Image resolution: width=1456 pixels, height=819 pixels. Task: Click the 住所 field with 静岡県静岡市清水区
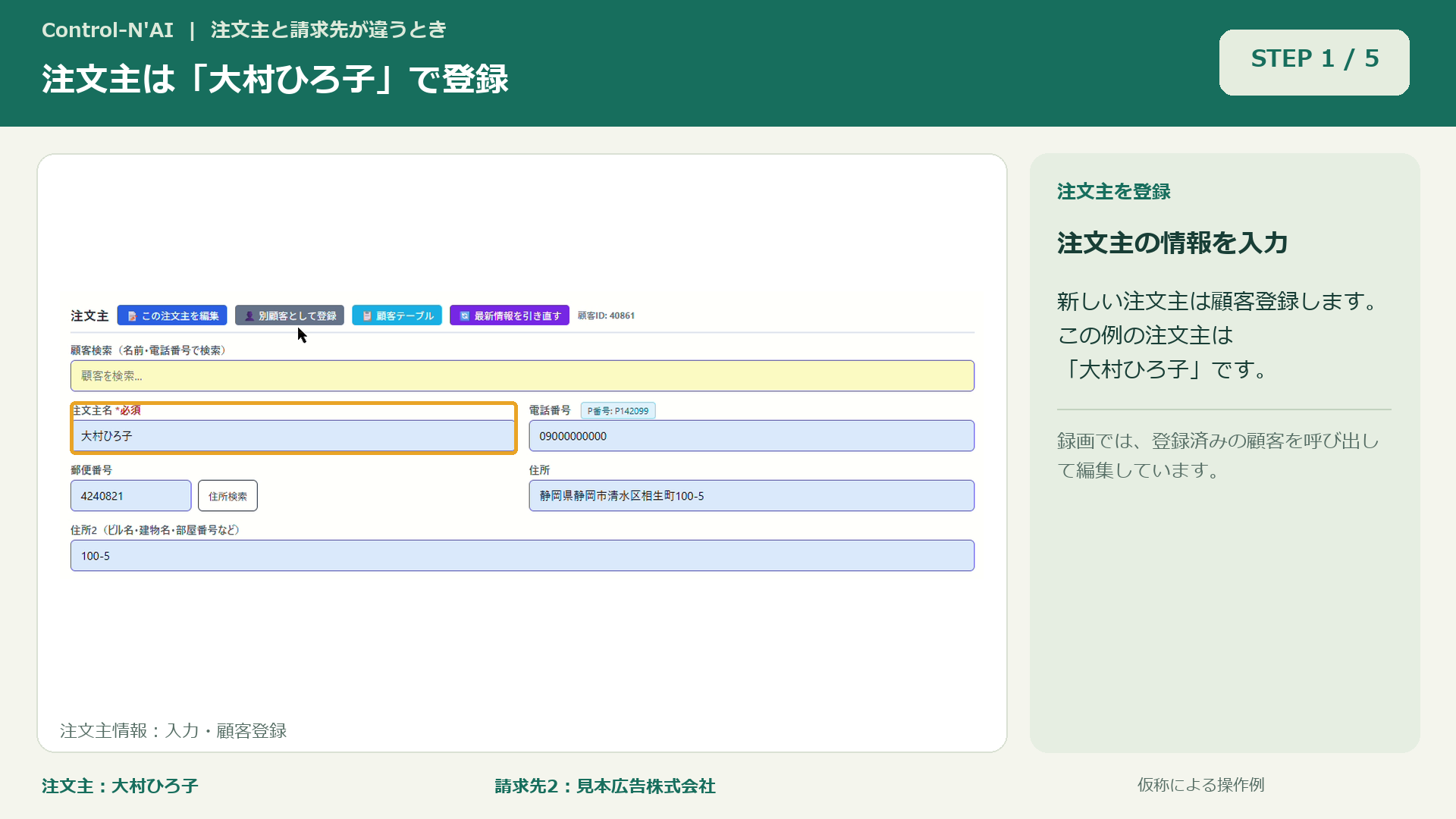(752, 496)
